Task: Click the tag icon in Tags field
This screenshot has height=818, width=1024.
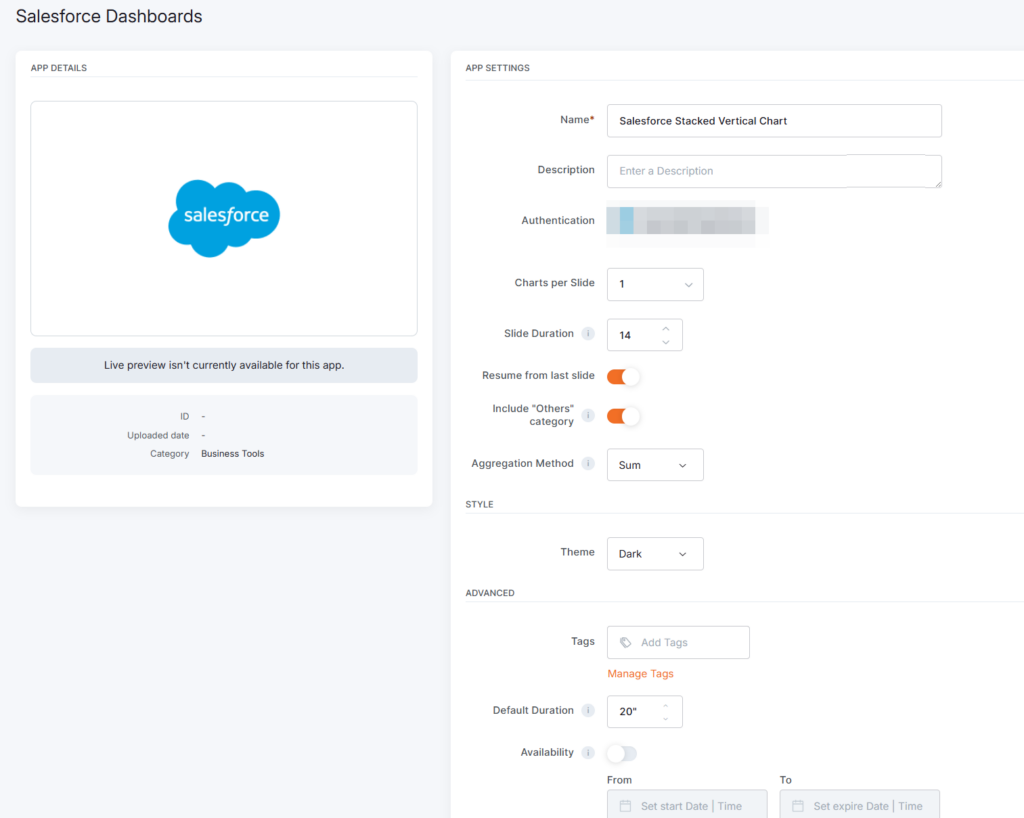Action: coord(626,643)
